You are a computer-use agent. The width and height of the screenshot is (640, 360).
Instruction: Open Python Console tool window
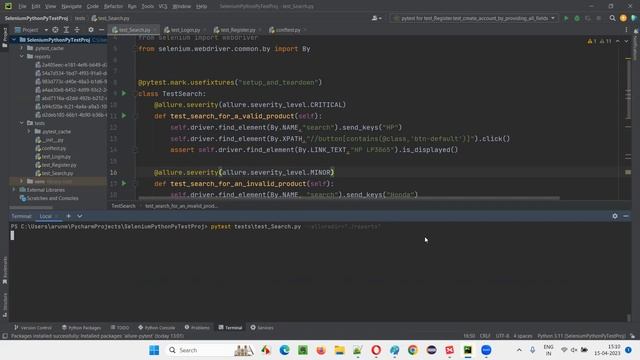tap(156, 327)
